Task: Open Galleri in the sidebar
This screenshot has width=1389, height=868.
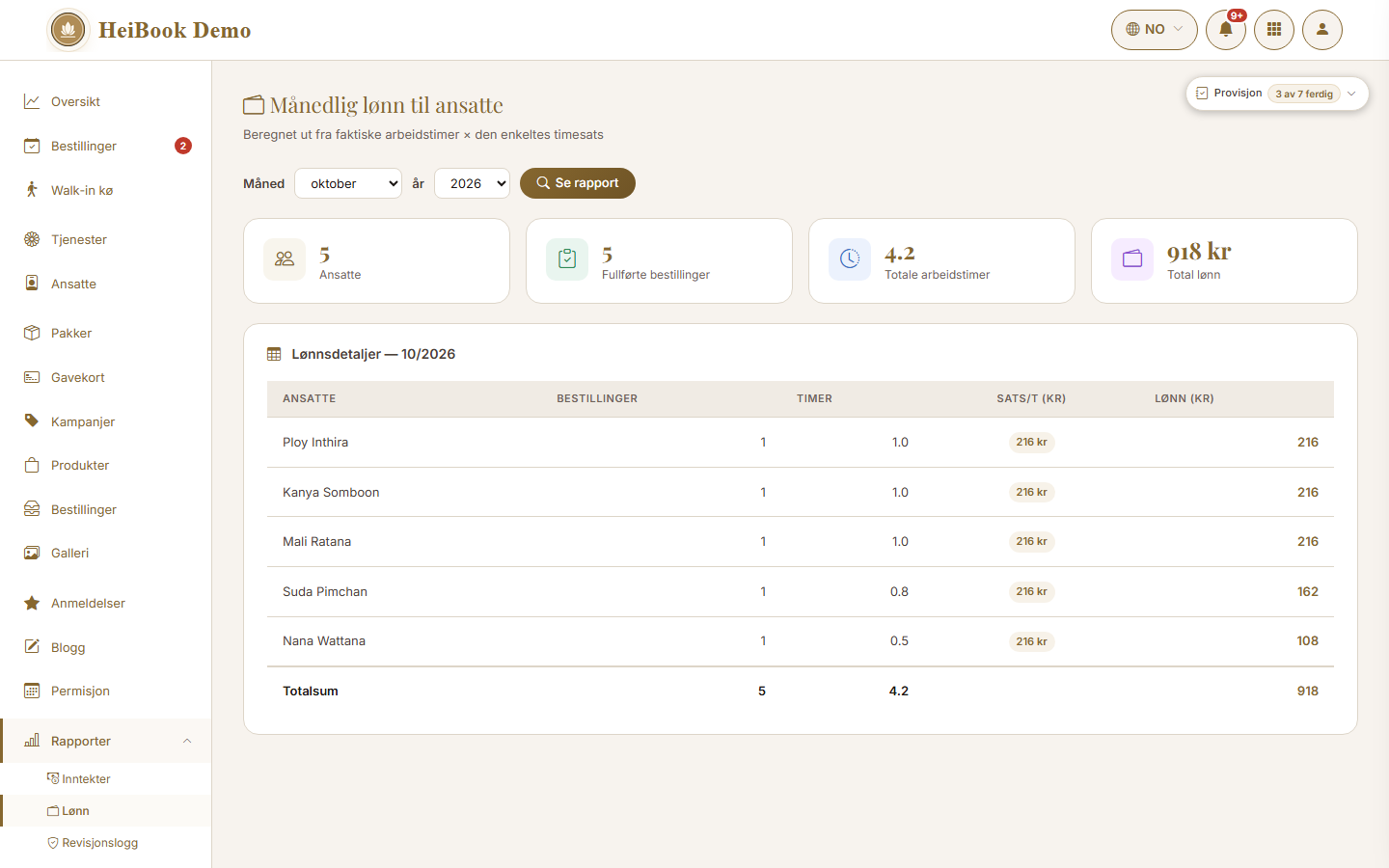Action: click(106, 553)
